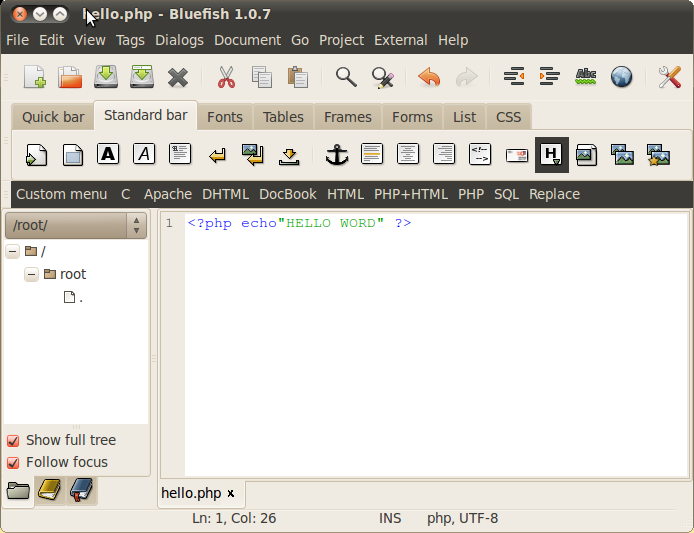Toggle the Follow focus checkbox
The height and width of the screenshot is (533, 694).
(x=13, y=463)
